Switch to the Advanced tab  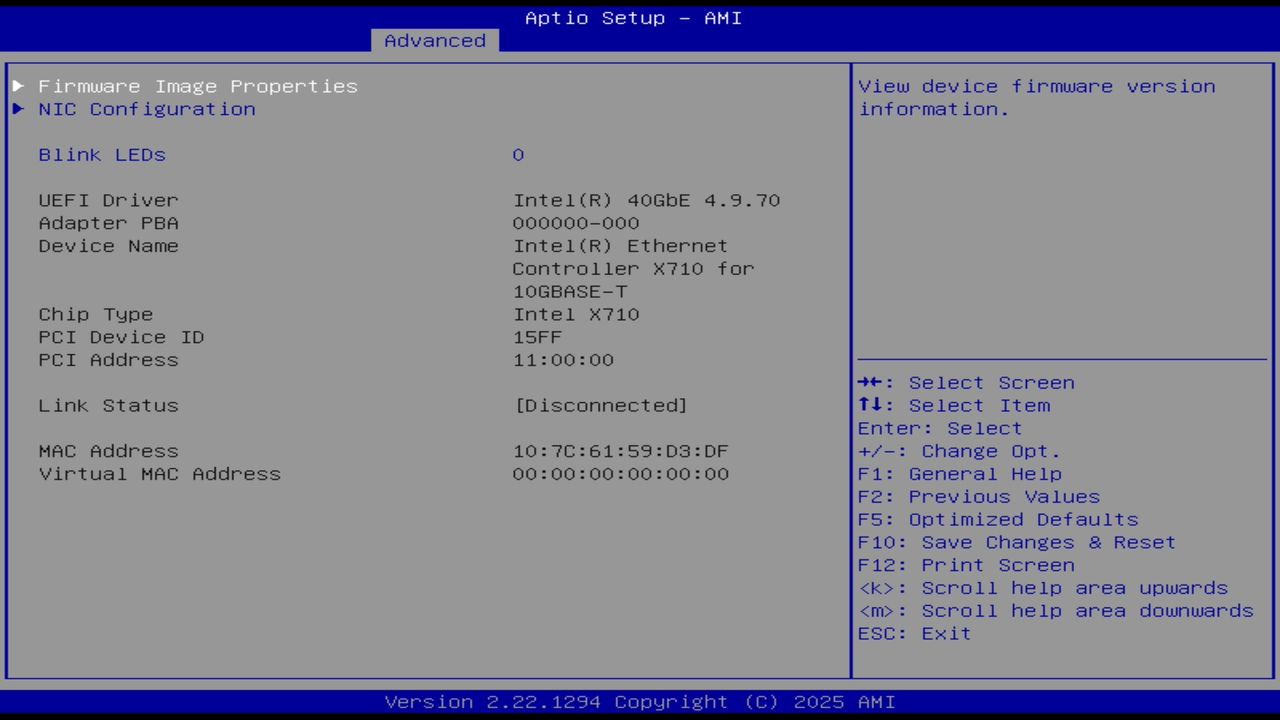click(434, 40)
